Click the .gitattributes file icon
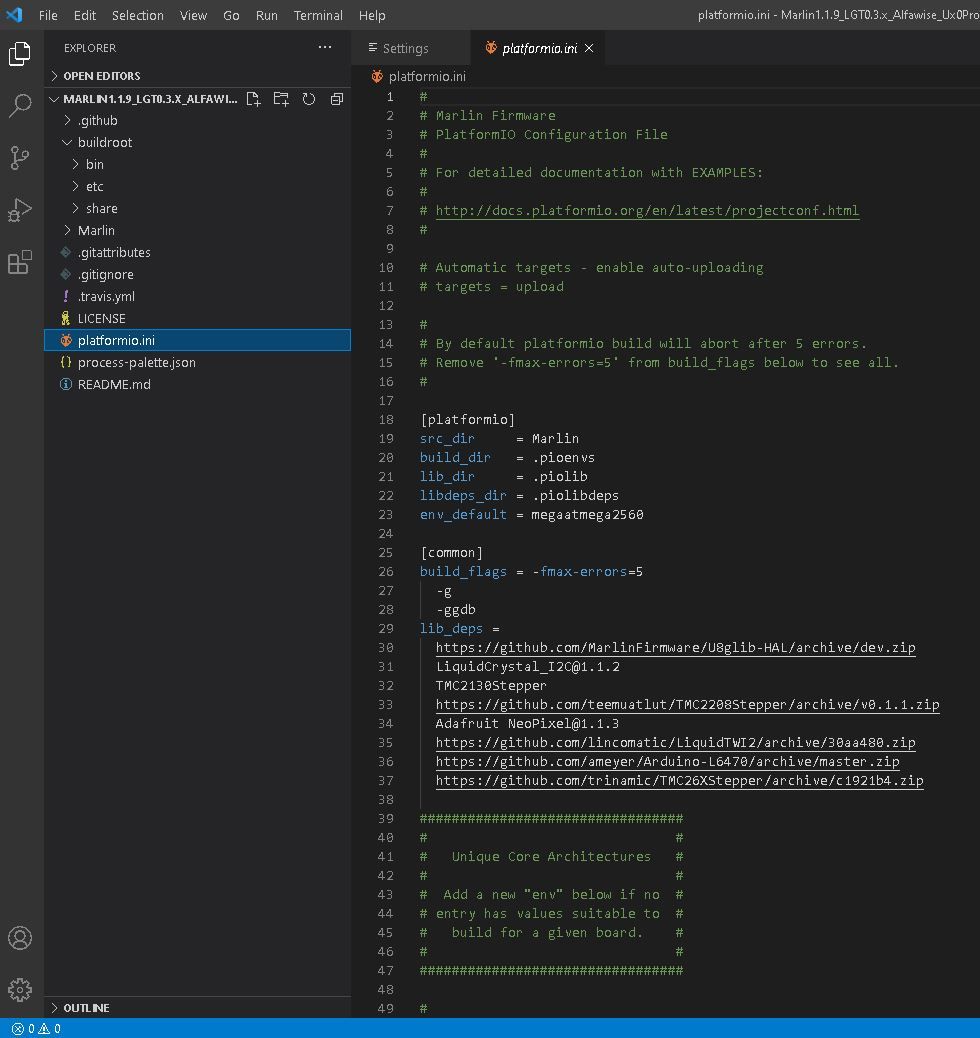The image size is (980, 1038). click(66, 252)
